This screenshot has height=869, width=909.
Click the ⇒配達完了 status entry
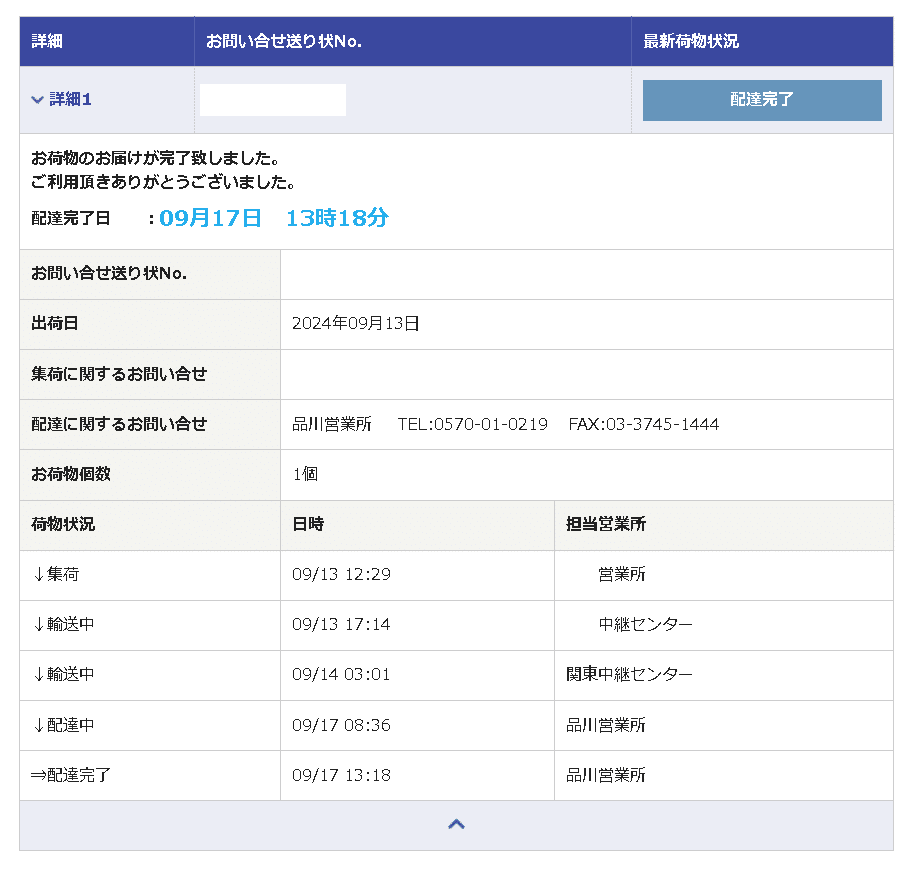coord(65,775)
